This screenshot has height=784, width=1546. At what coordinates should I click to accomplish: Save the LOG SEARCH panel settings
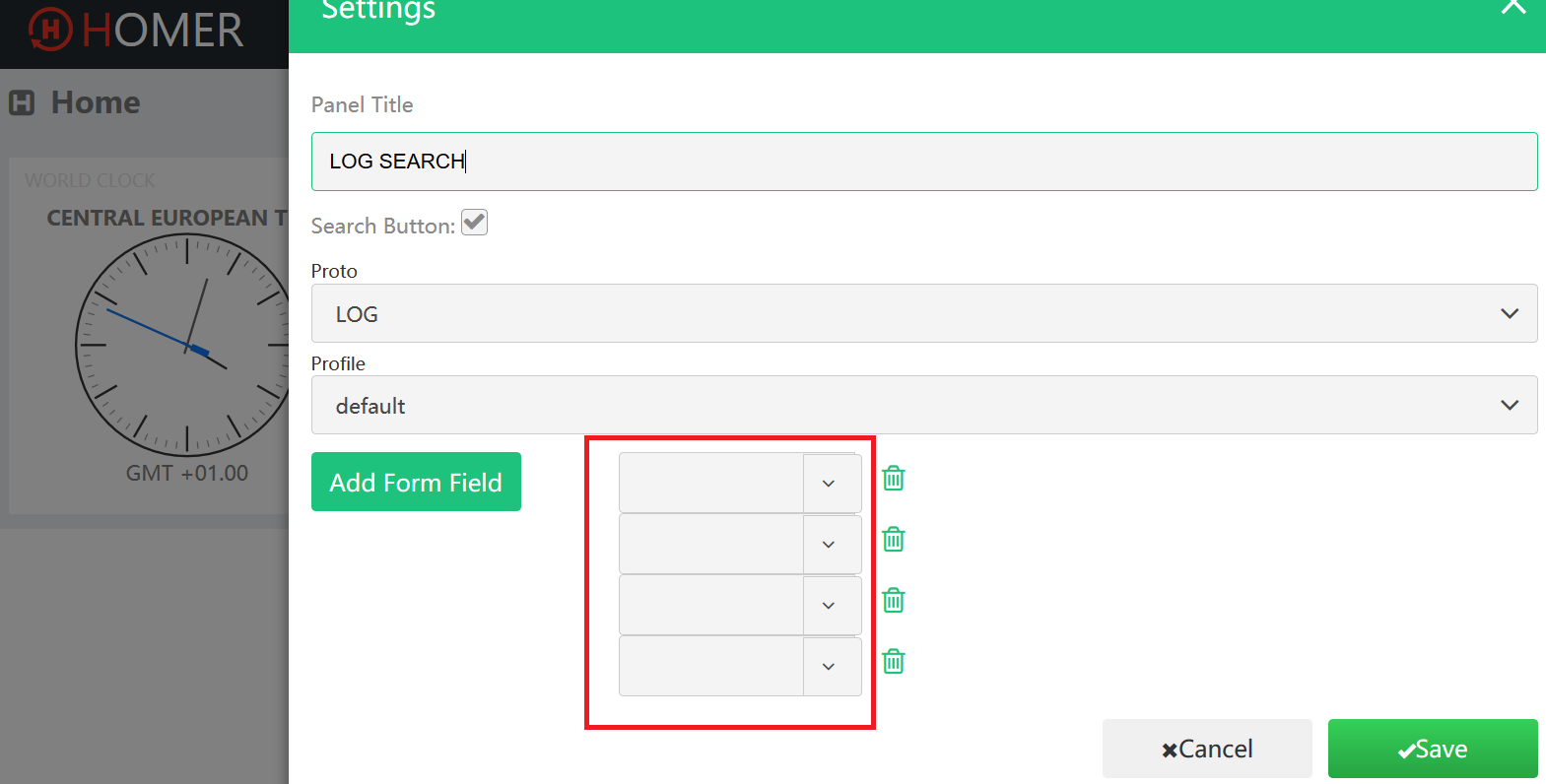1434,749
